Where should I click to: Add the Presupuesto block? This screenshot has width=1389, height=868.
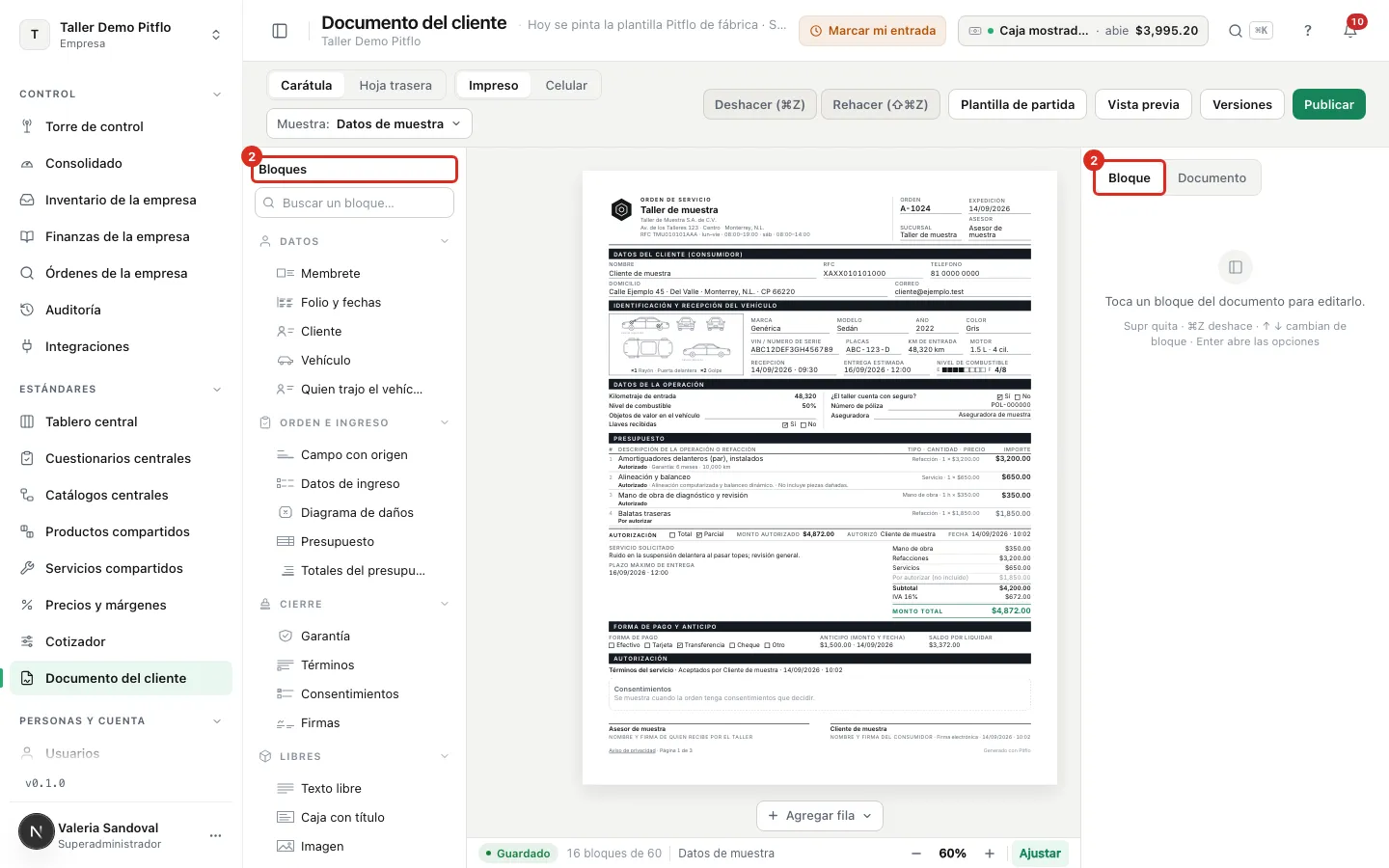355,541
